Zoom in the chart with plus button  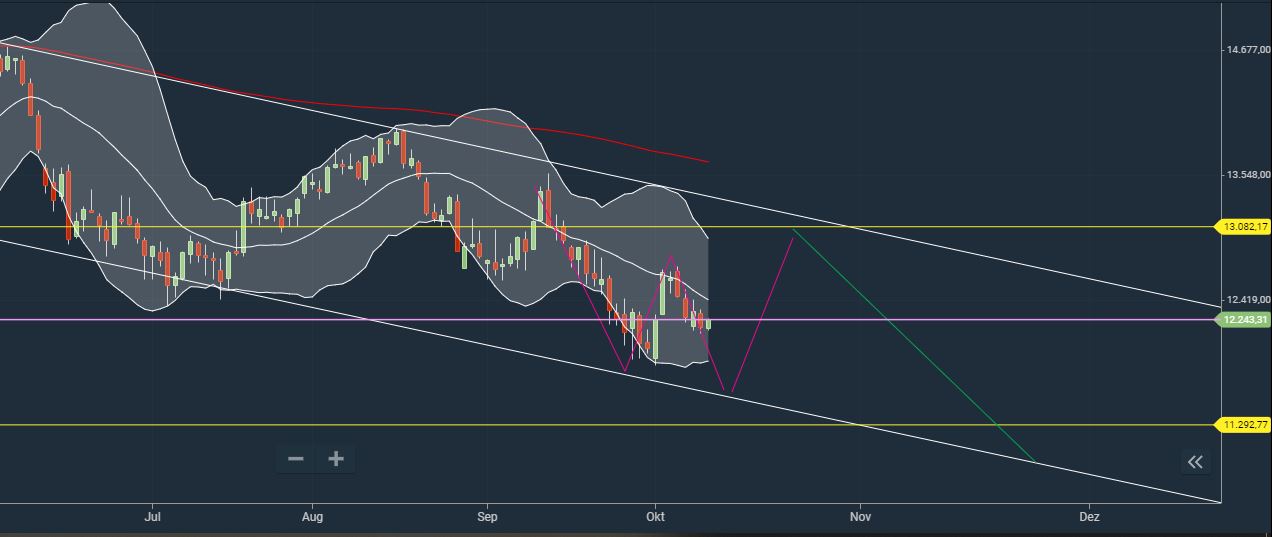tap(336, 459)
